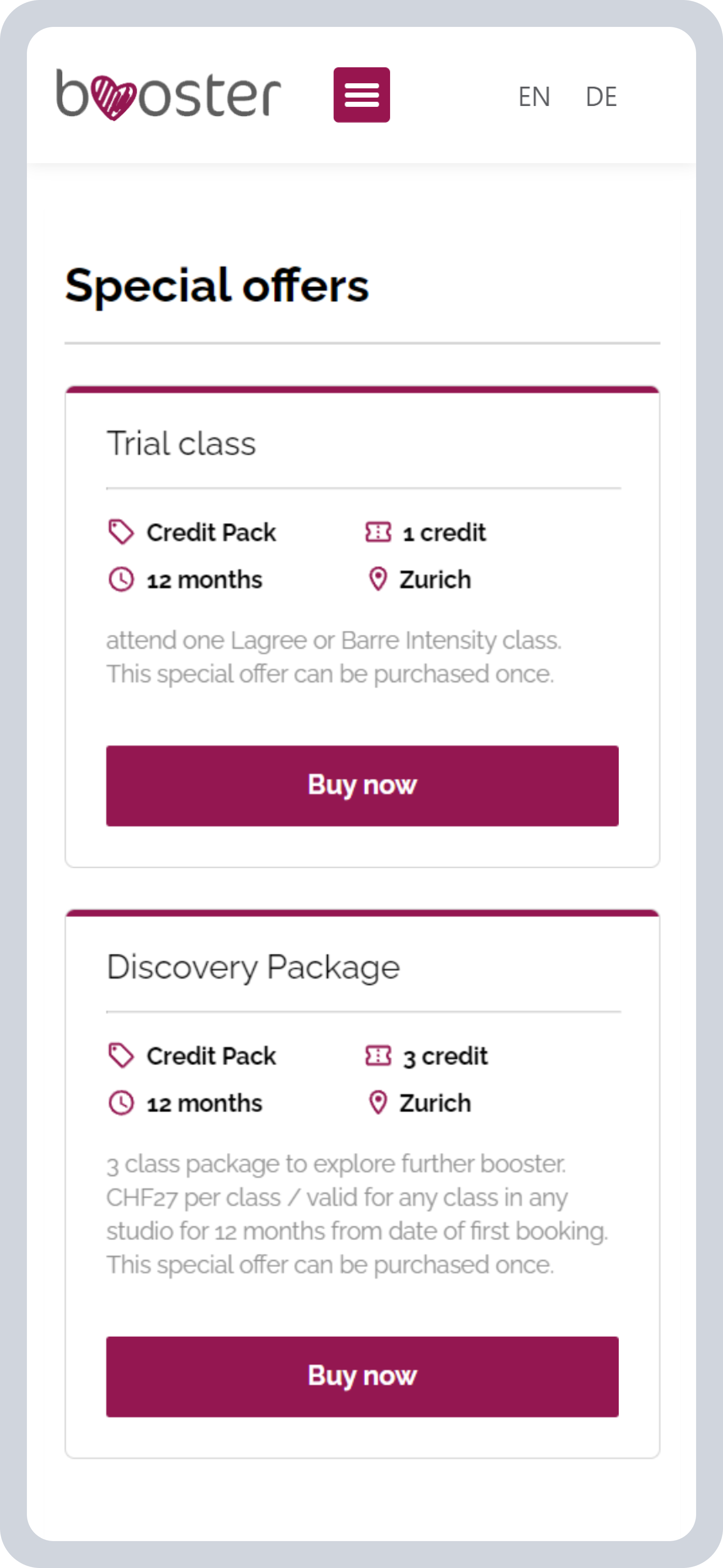Image resolution: width=723 pixels, height=1568 pixels.
Task: Click the location pin in Discovery Package card
Action: (378, 1103)
